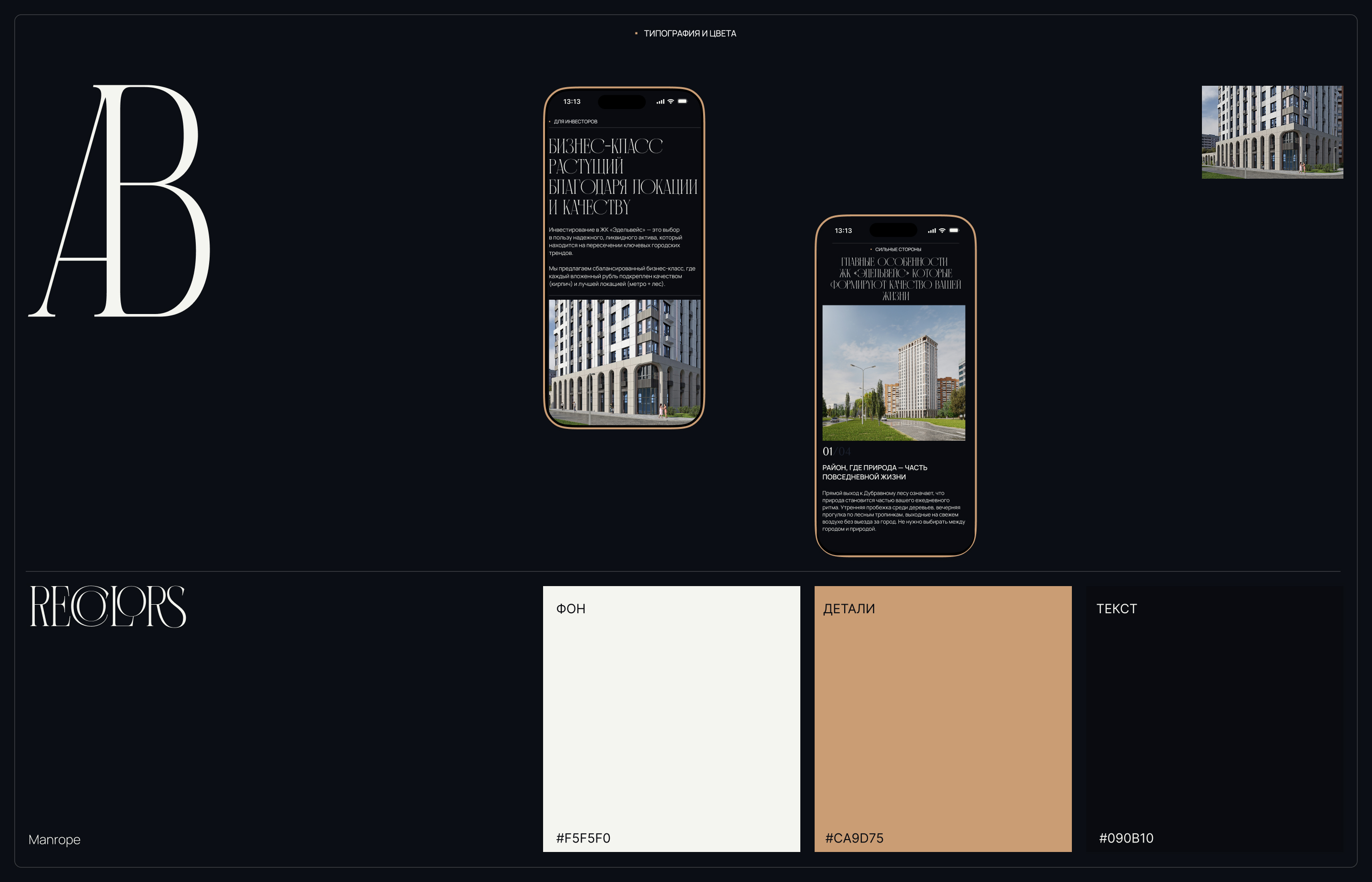Click the Manrope font name label
The height and width of the screenshot is (882, 1372).
click(54, 840)
